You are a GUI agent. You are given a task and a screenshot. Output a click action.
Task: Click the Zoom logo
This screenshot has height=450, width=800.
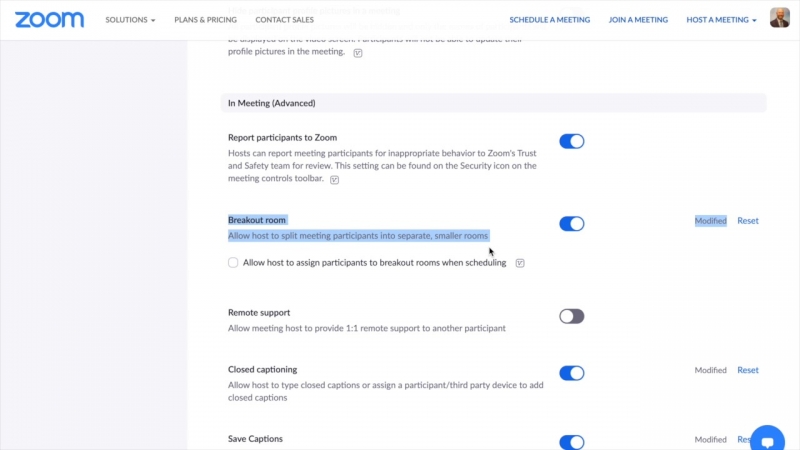click(x=49, y=19)
